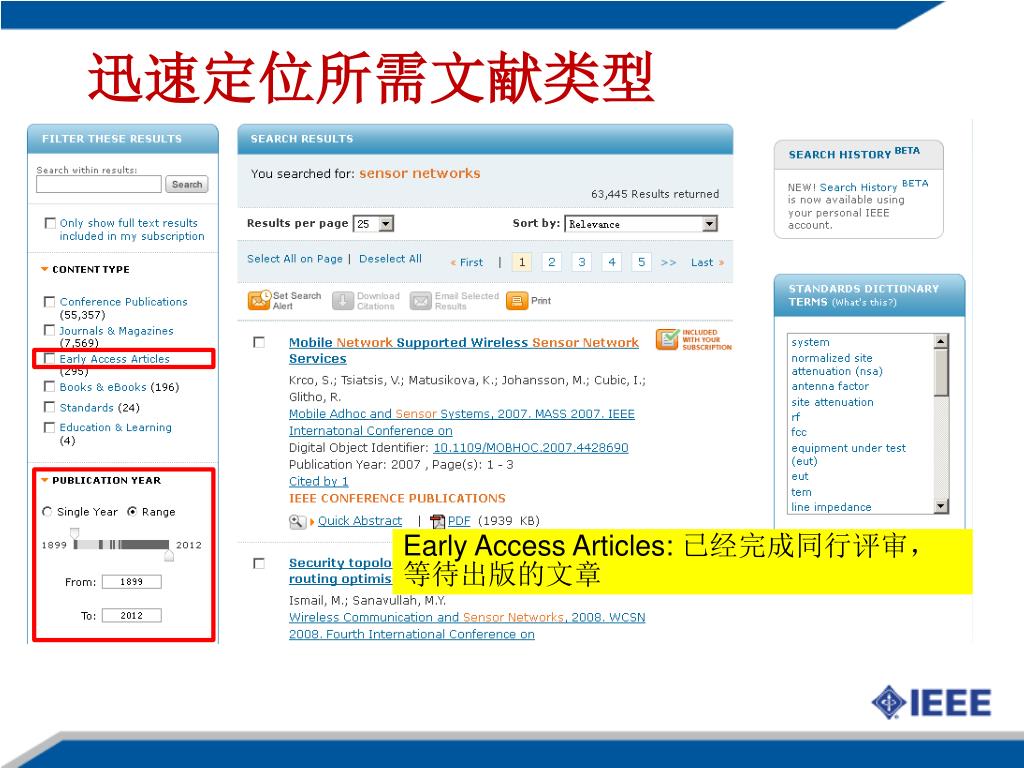
Task: Click the To year field
Action: coord(131,616)
